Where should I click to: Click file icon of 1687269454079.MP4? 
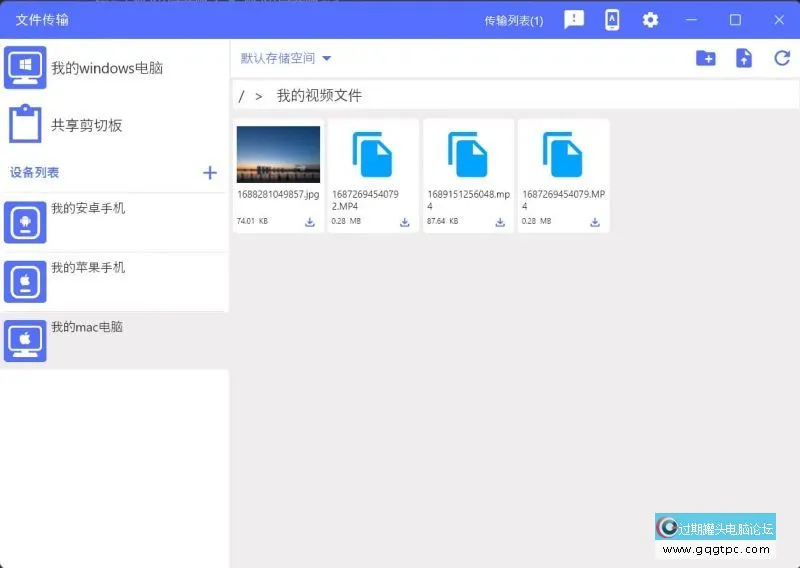point(563,154)
